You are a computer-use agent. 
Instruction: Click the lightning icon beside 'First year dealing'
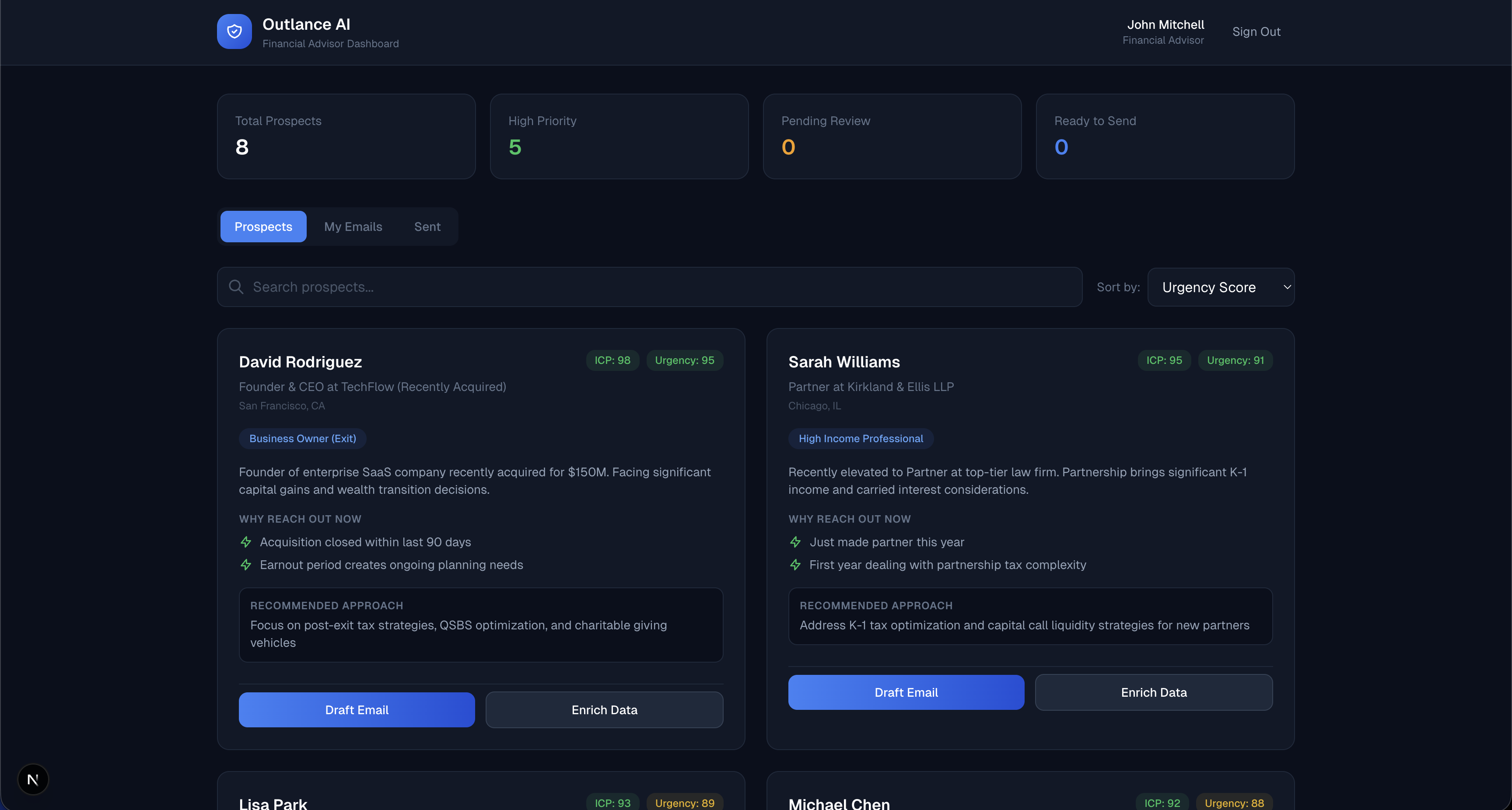(795, 565)
